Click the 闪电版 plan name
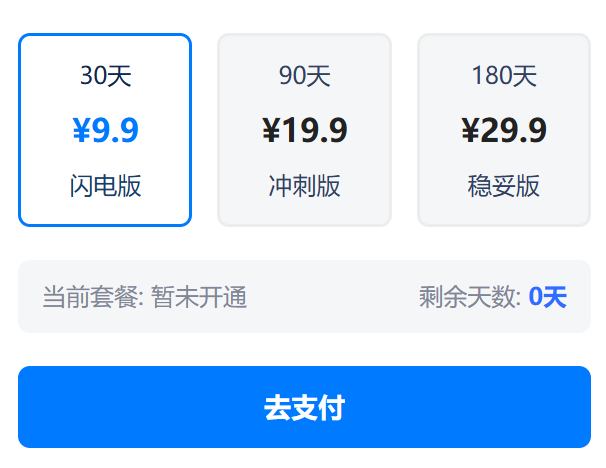The image size is (606, 468). tap(105, 186)
